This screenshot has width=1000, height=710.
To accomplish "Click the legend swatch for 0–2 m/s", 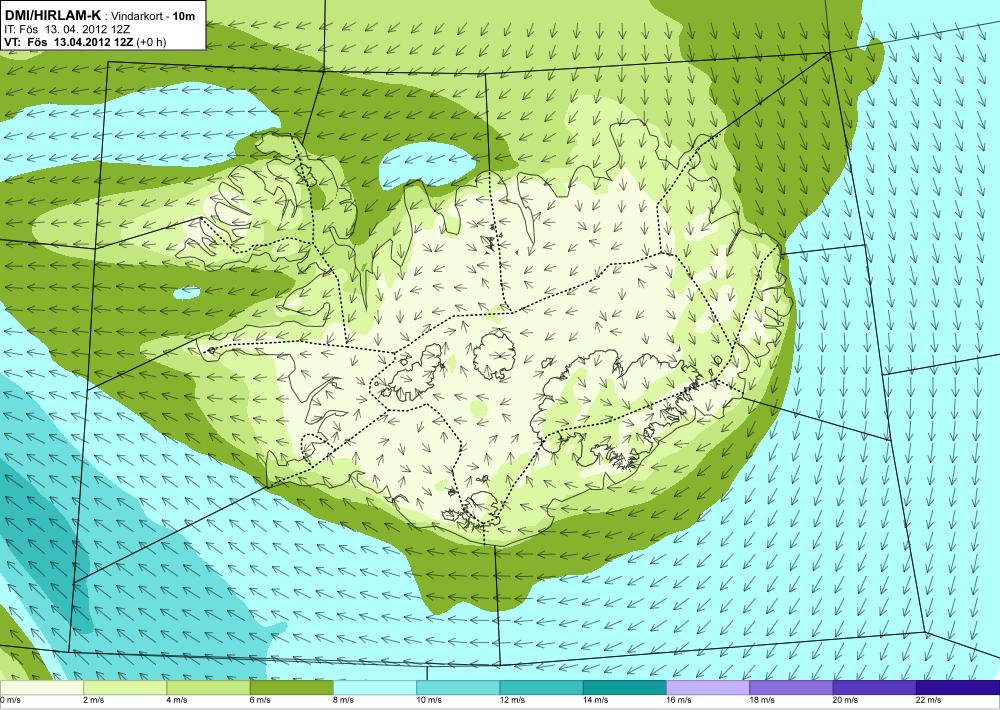I will (41, 688).
